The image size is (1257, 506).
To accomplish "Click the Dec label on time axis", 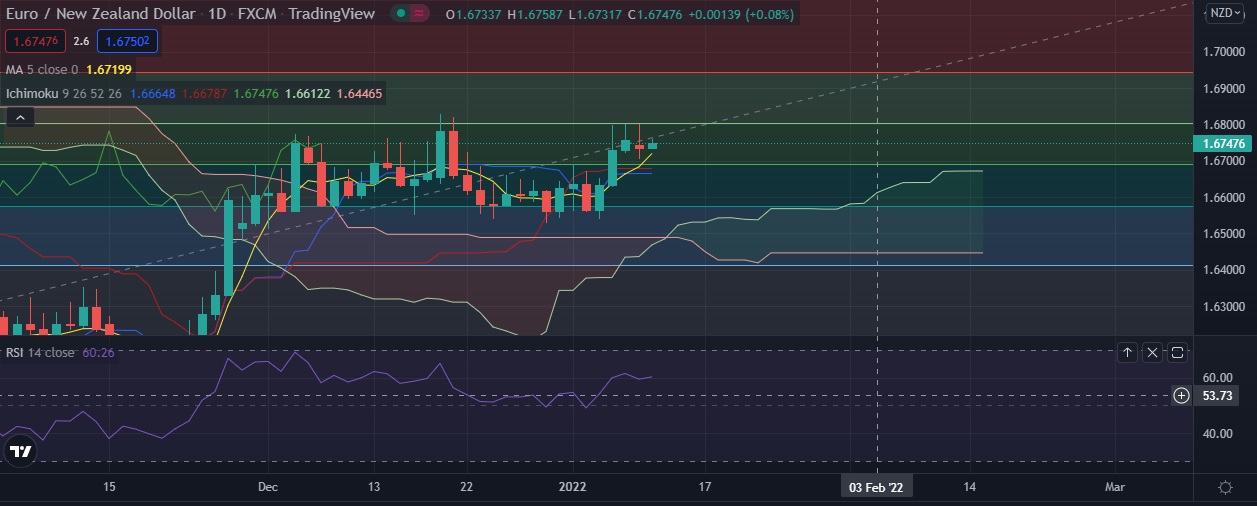I will (268, 487).
